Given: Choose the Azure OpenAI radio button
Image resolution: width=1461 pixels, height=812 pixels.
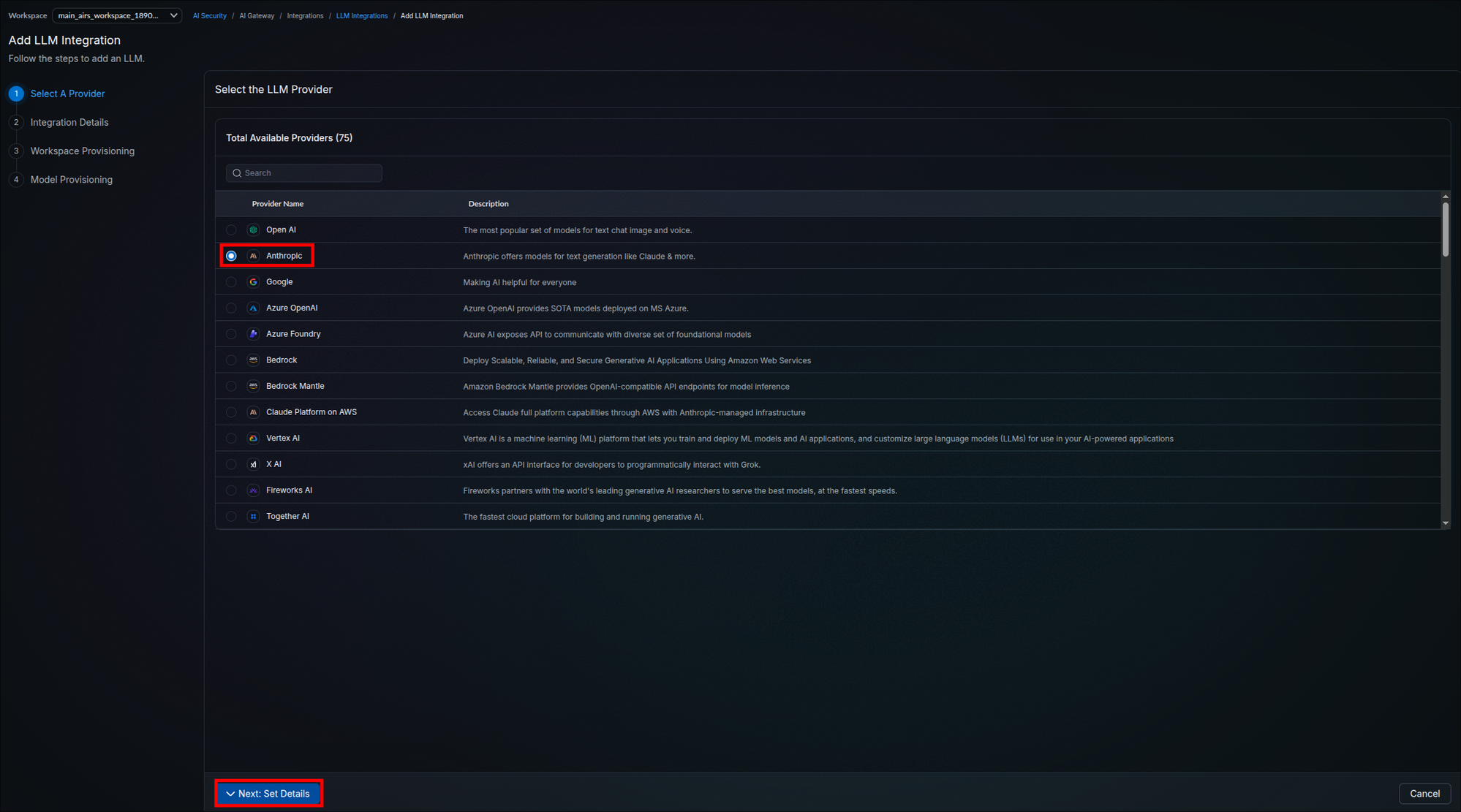Looking at the screenshot, I should (x=231, y=308).
